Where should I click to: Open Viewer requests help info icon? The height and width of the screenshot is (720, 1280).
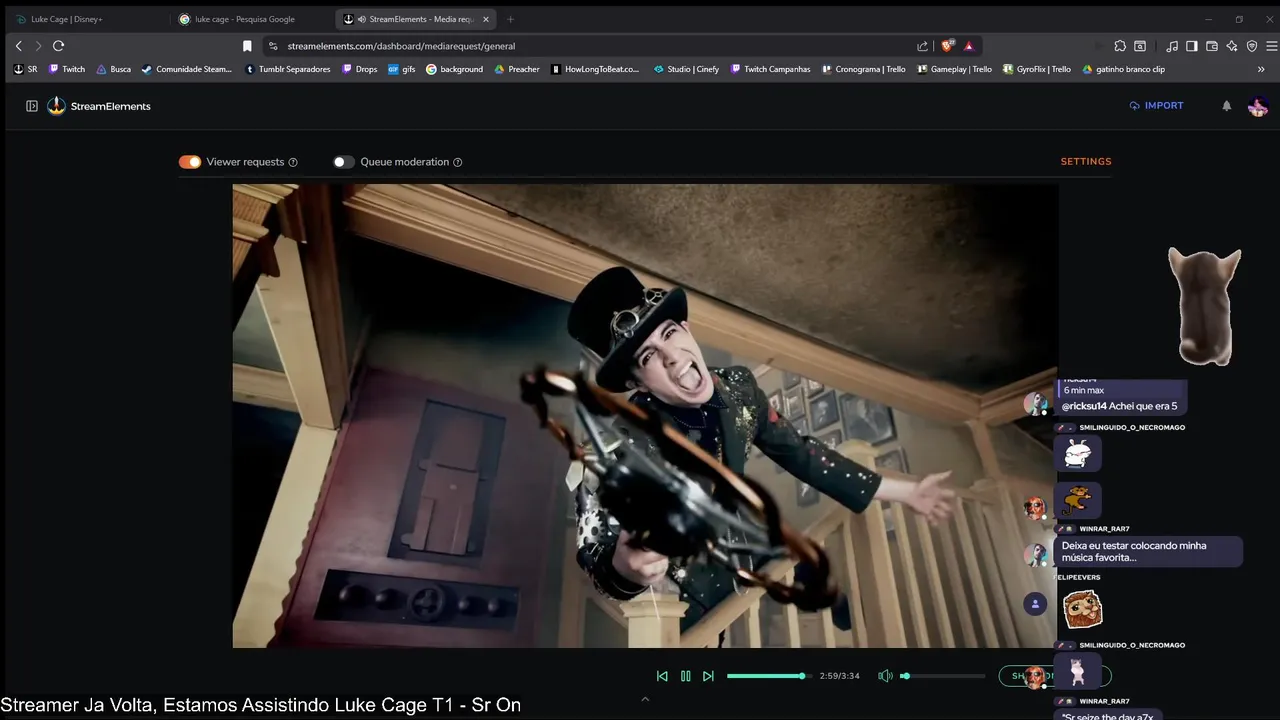point(293,162)
